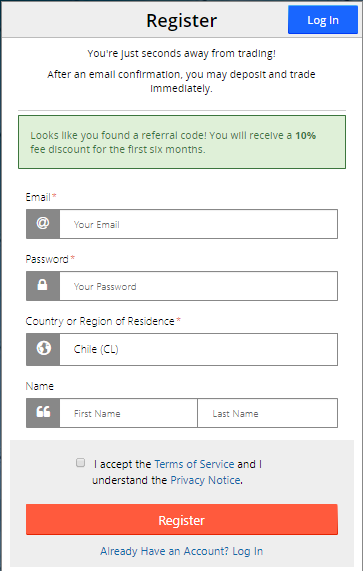Click the padlock icon beside the password field

click(x=43, y=286)
